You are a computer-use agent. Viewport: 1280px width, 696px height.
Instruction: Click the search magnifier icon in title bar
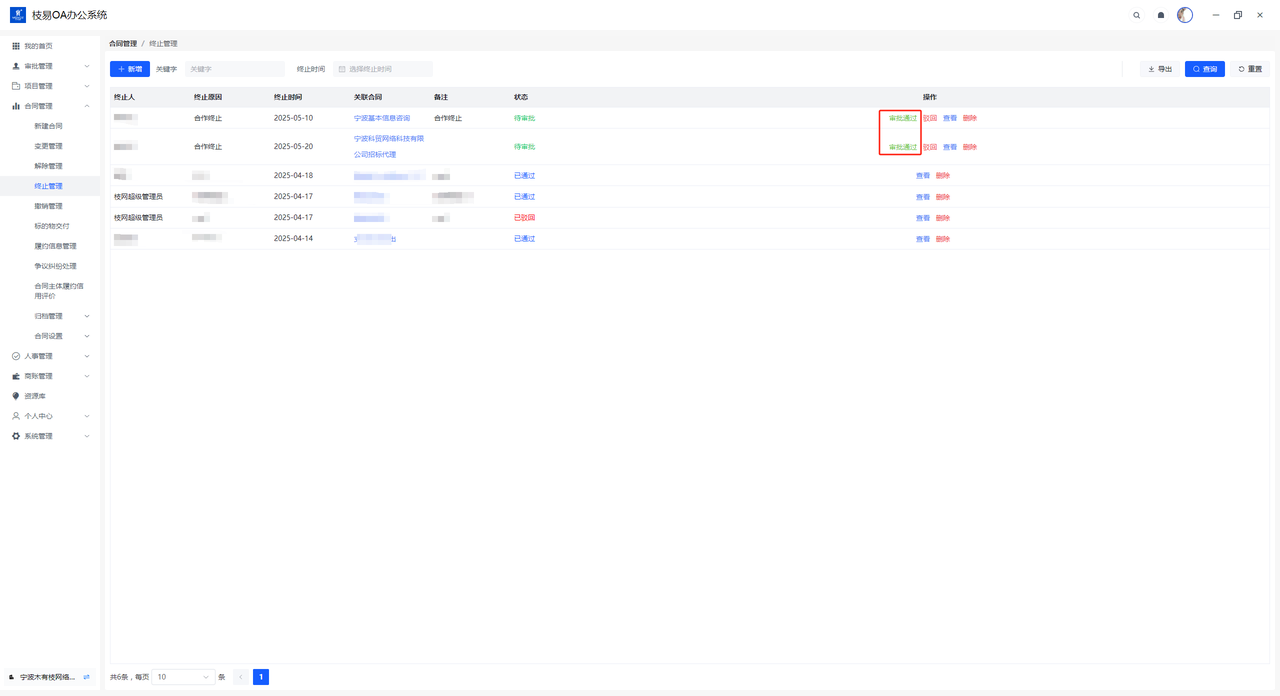[x=1136, y=15]
